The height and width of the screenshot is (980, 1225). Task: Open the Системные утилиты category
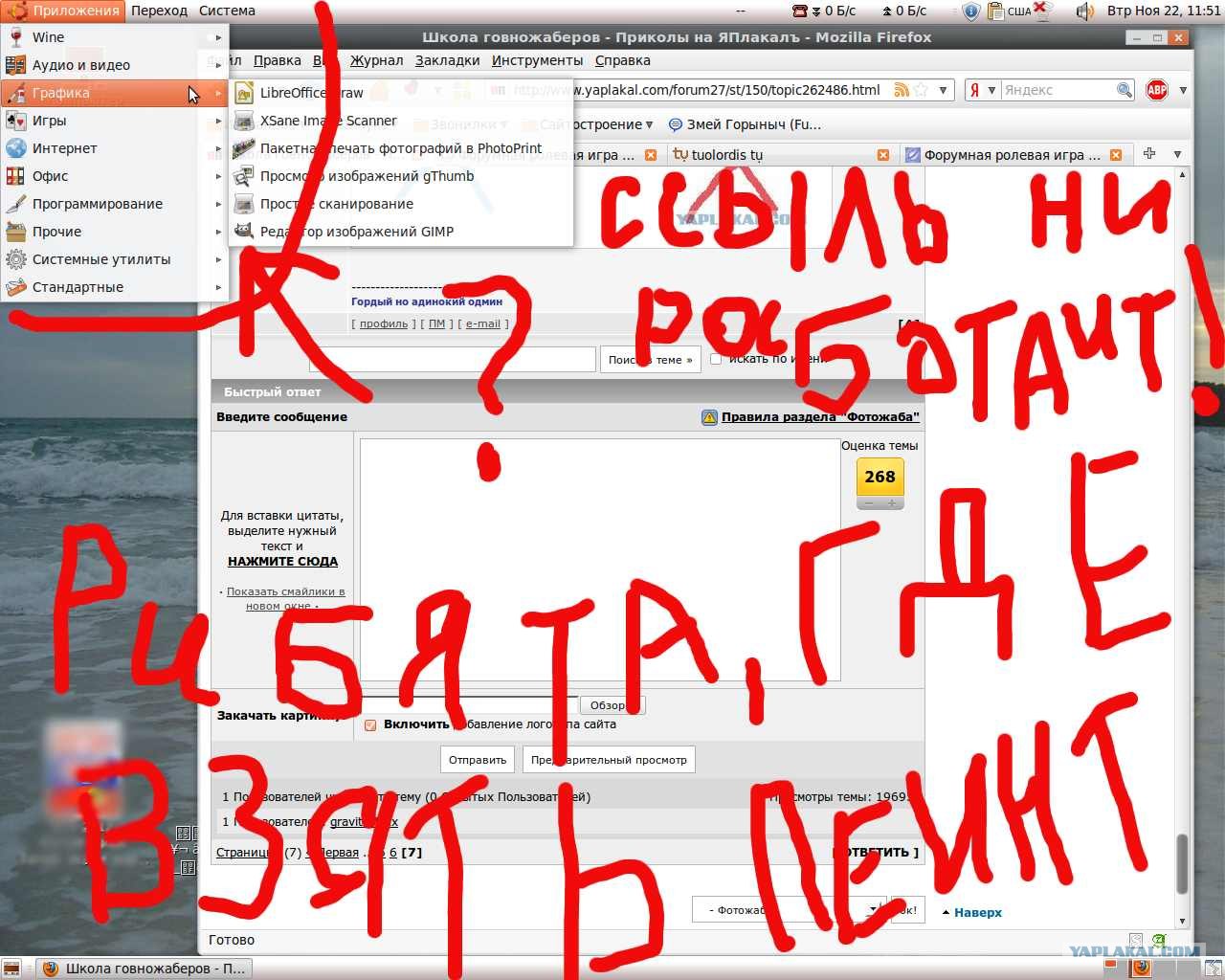click(115, 259)
